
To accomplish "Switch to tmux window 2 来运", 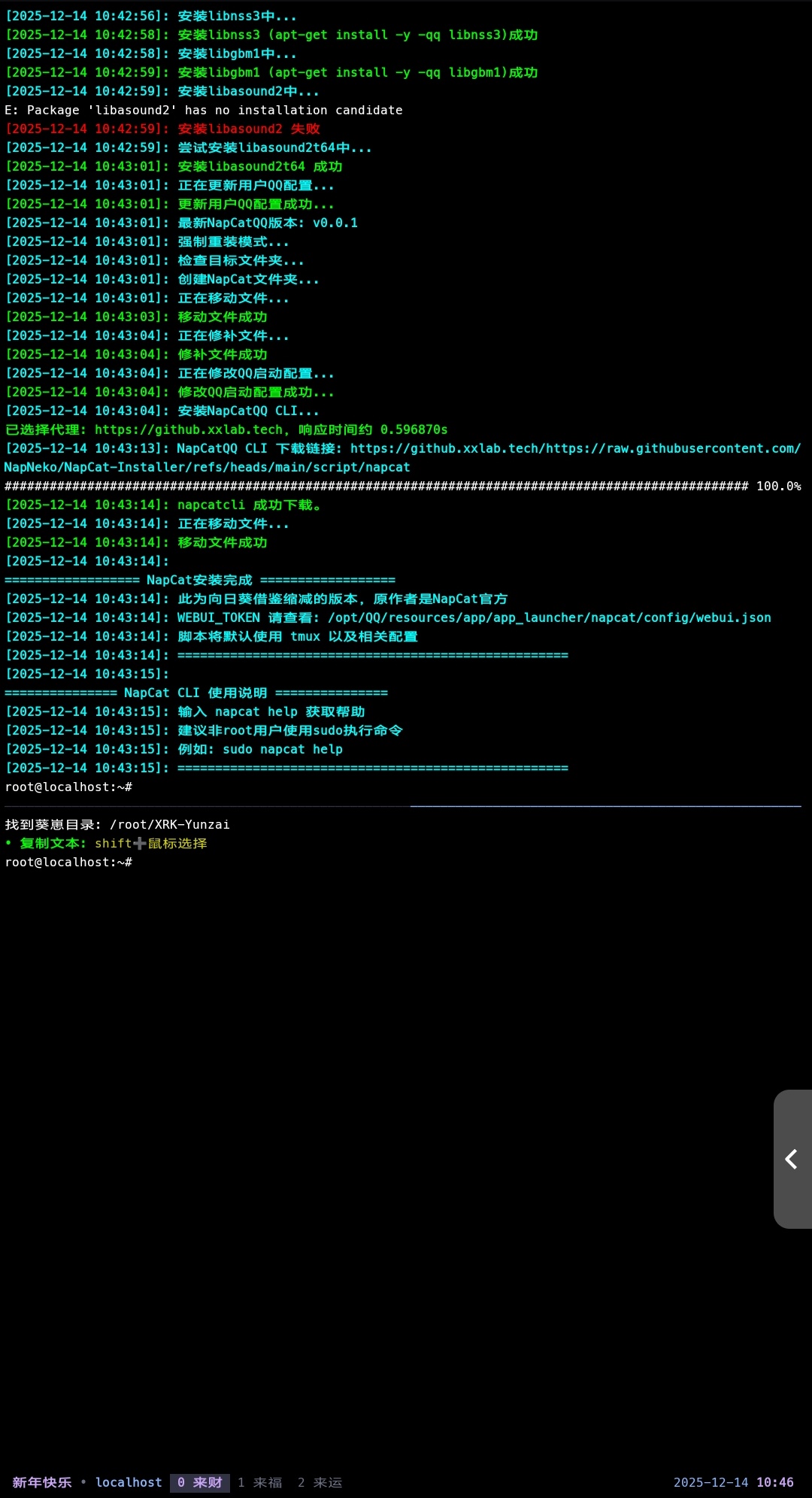I will click(x=320, y=1482).
